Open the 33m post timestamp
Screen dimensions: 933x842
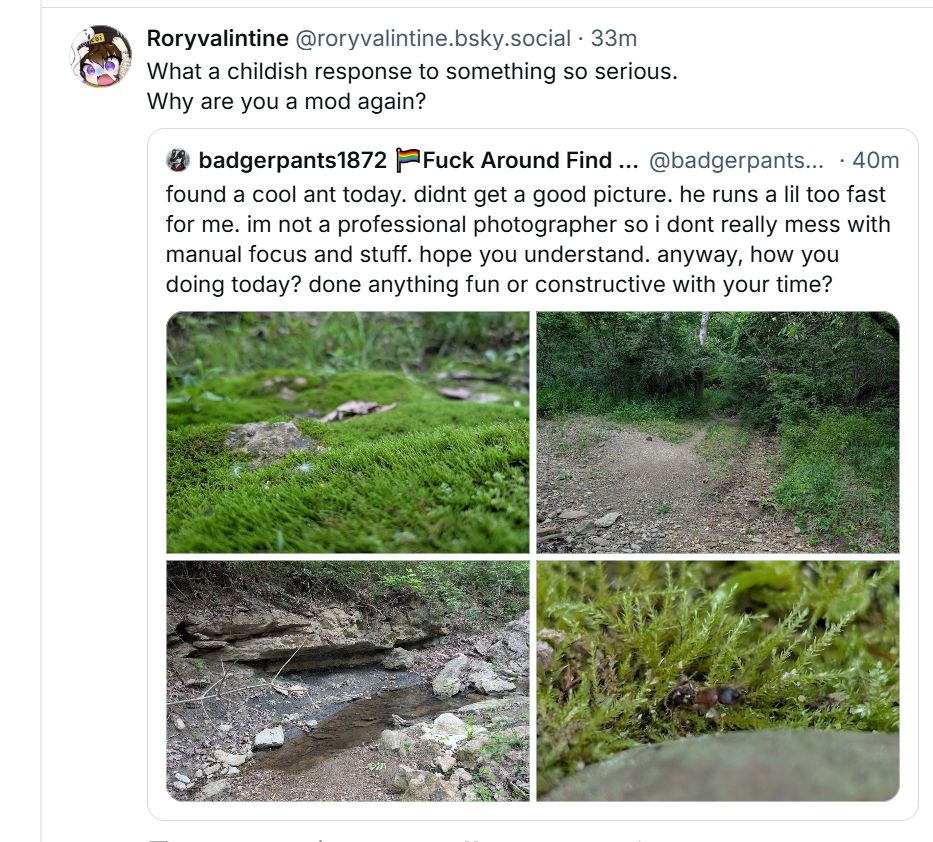[614, 39]
